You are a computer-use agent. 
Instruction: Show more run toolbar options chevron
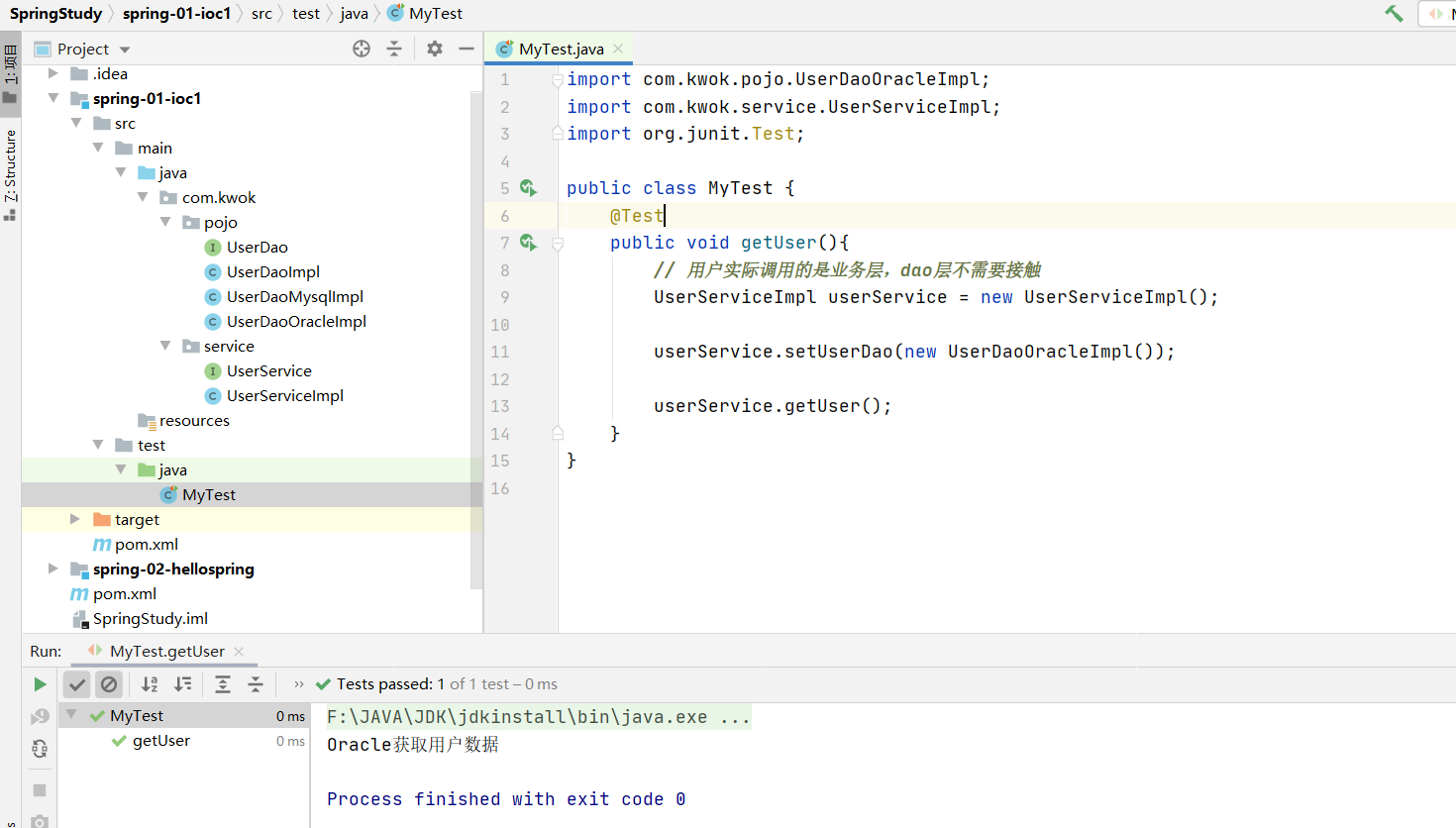299,684
